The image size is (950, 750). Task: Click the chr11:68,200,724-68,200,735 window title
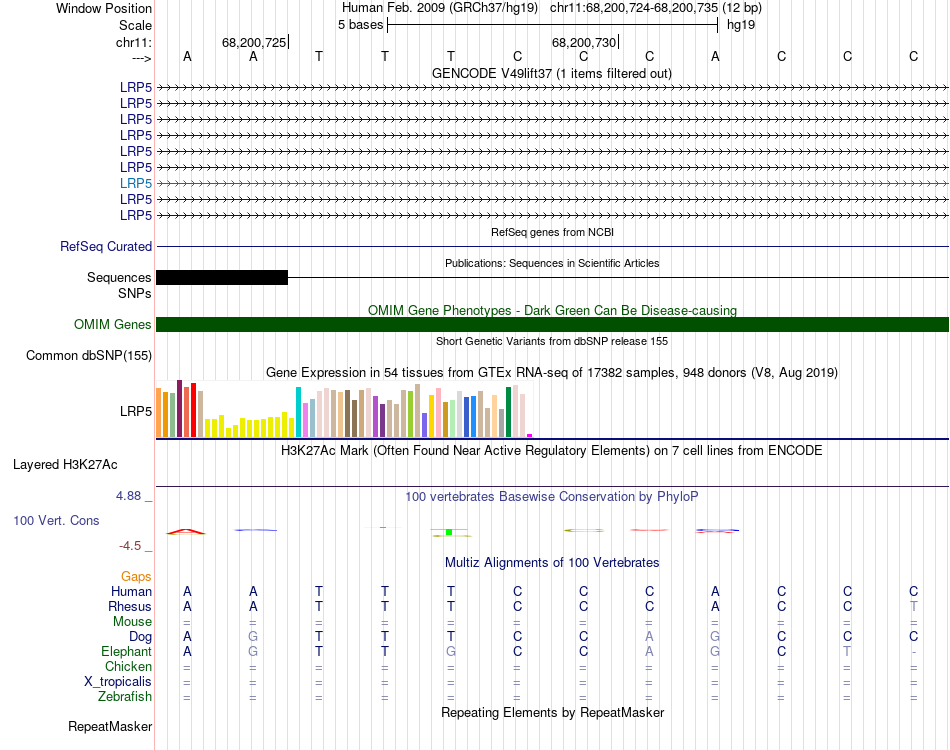click(634, 8)
